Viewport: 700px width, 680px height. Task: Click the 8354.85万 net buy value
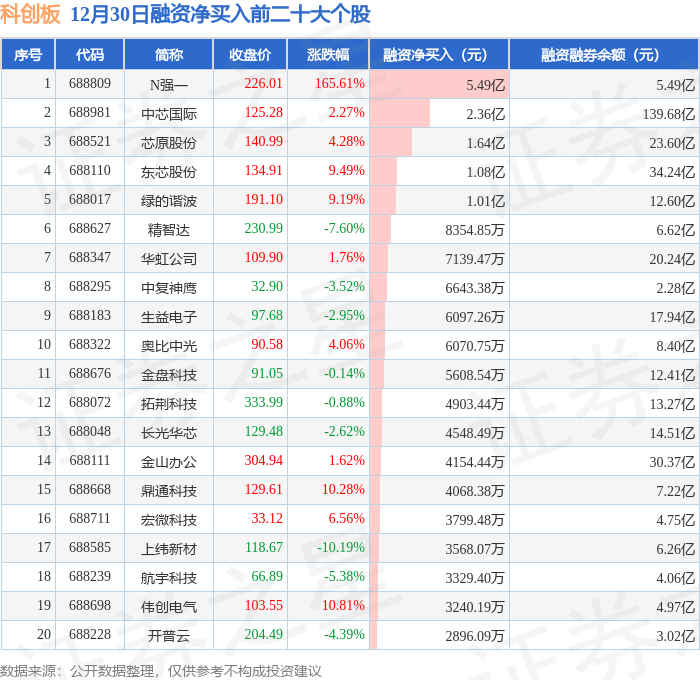[475, 230]
